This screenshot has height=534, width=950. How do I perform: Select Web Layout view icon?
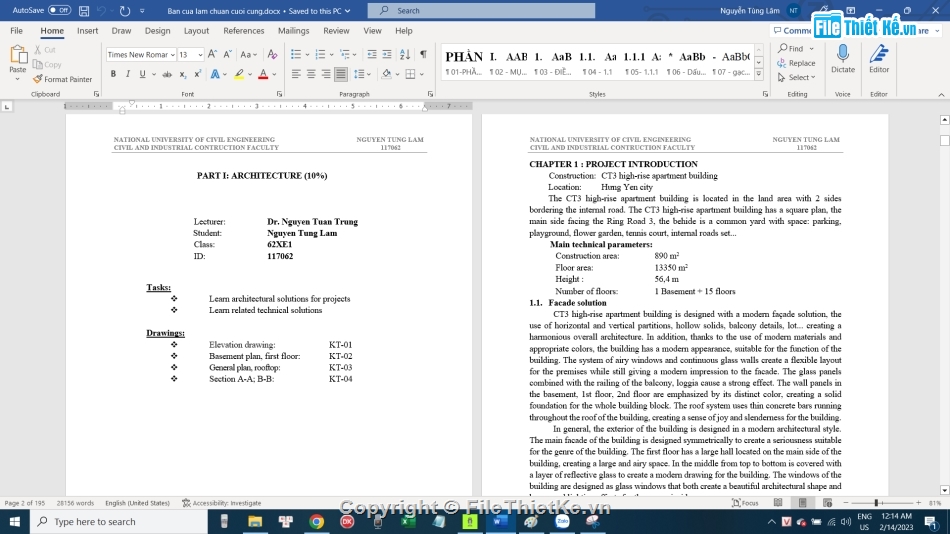[x=827, y=503]
